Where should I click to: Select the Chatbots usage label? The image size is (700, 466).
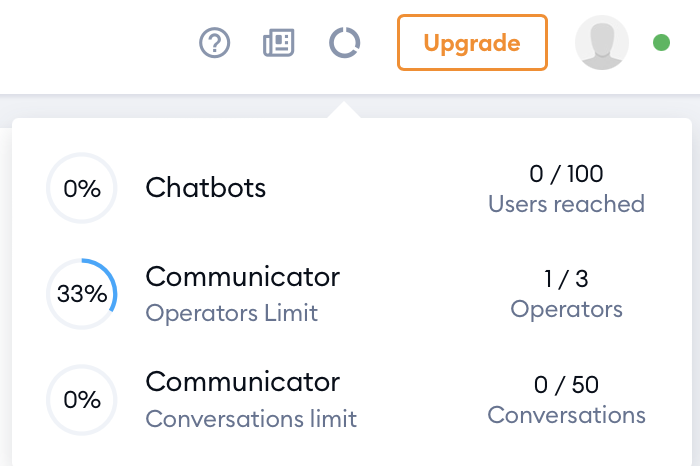click(x=205, y=187)
